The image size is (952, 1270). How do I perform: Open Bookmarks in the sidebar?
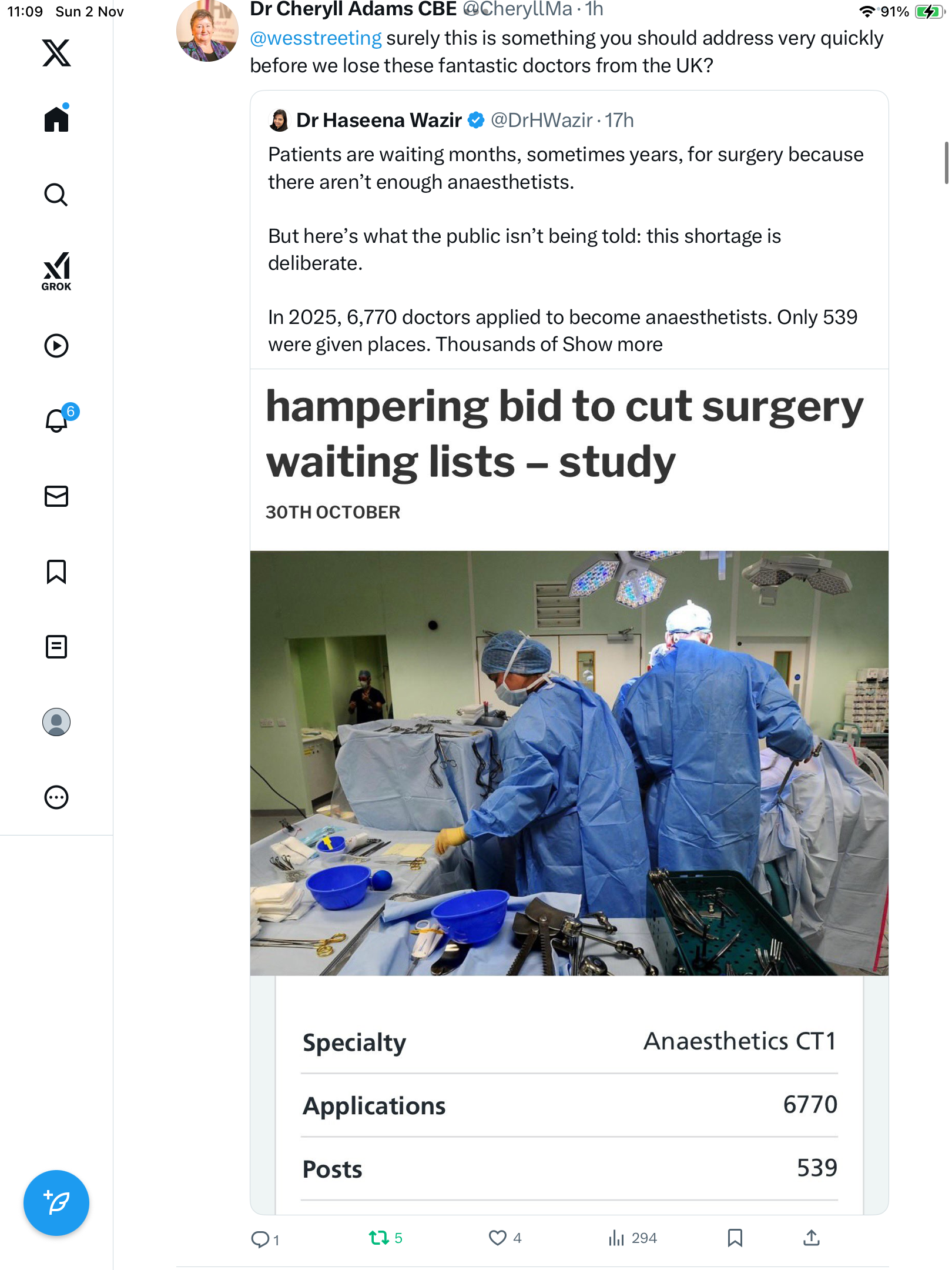pyautogui.click(x=56, y=571)
